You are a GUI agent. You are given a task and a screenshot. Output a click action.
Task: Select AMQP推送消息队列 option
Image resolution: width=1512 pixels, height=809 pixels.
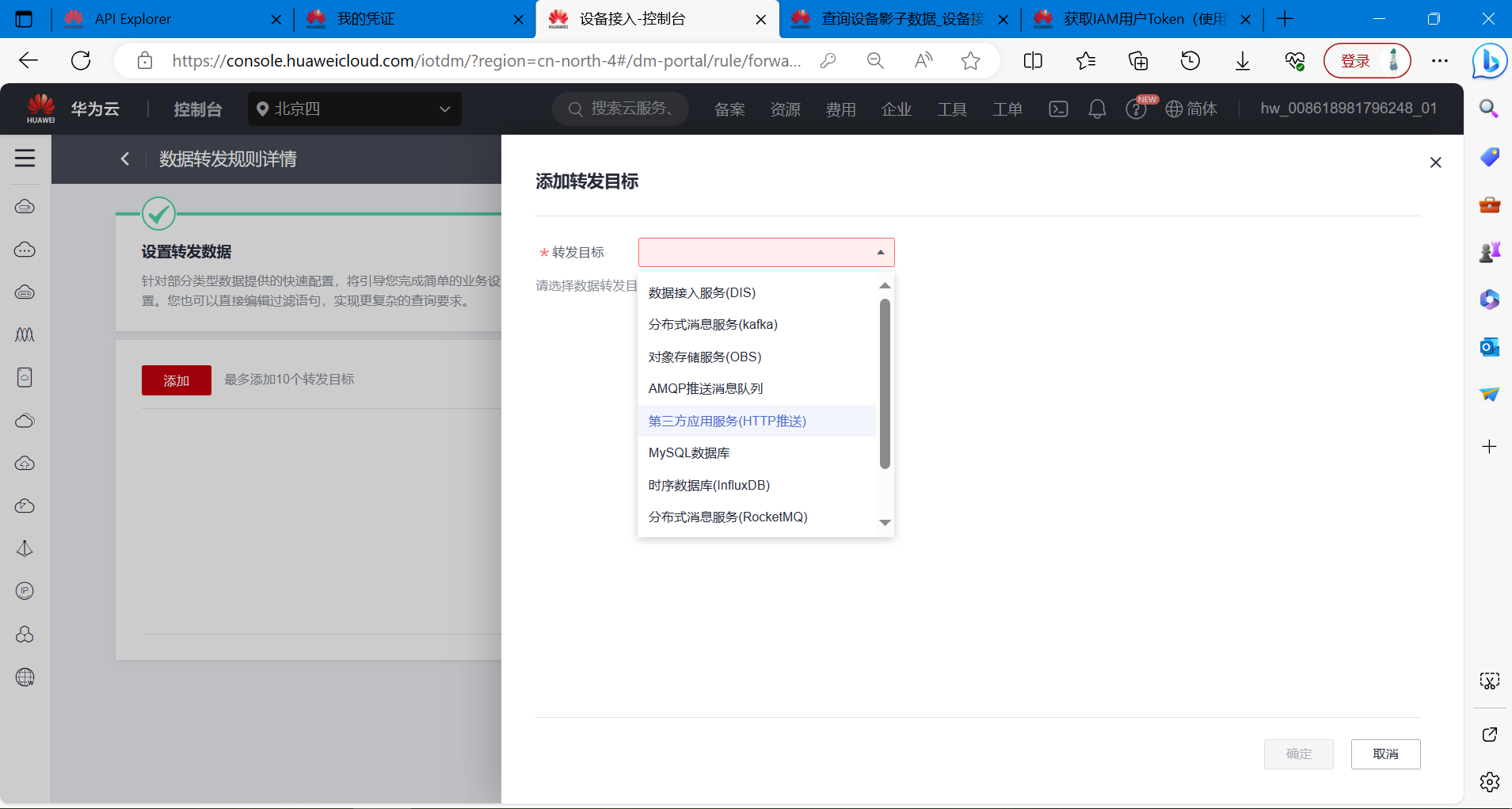pos(757,389)
